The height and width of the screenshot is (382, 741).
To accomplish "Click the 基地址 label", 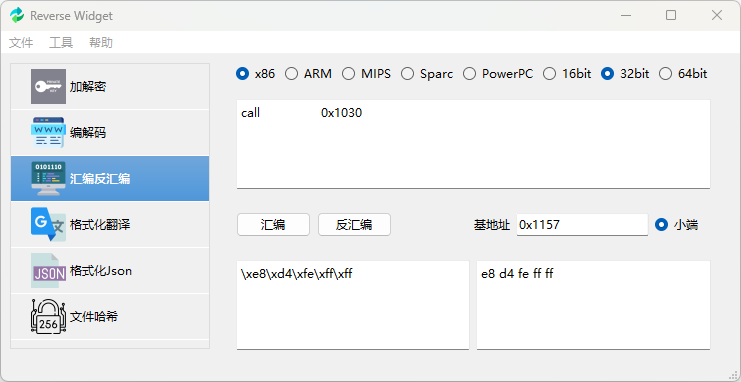I will 492,225.
